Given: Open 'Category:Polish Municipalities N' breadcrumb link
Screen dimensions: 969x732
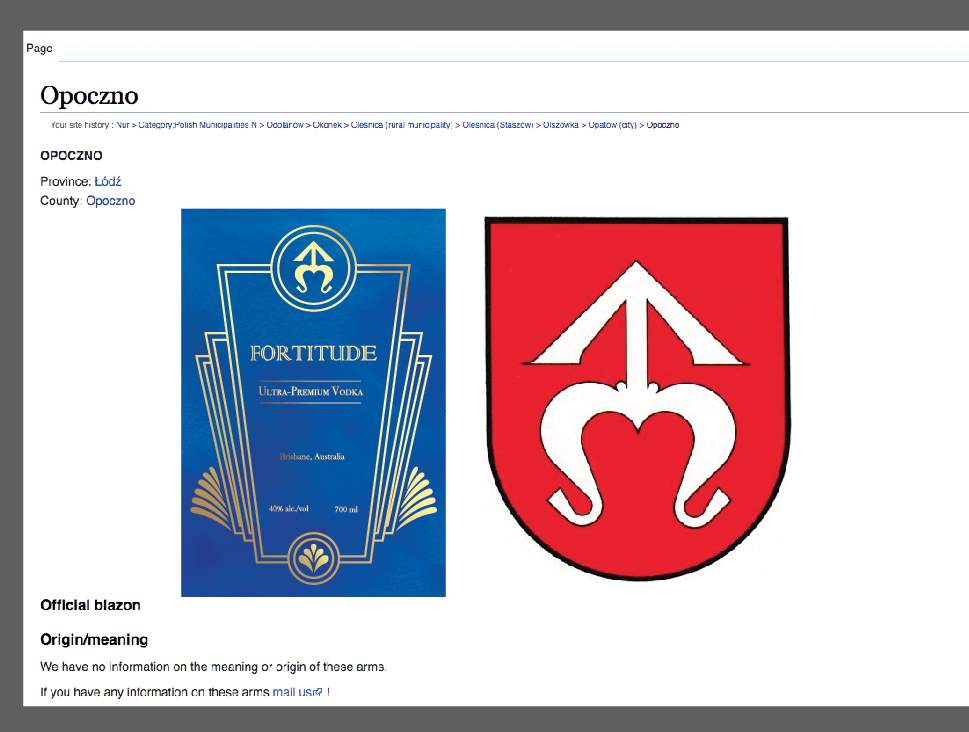Looking at the screenshot, I should click(197, 125).
